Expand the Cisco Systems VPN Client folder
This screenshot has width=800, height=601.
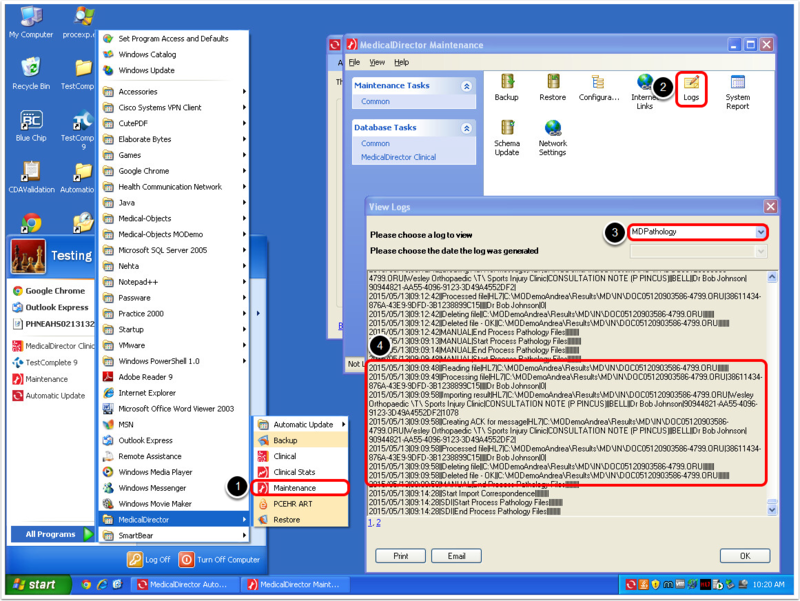(173, 108)
